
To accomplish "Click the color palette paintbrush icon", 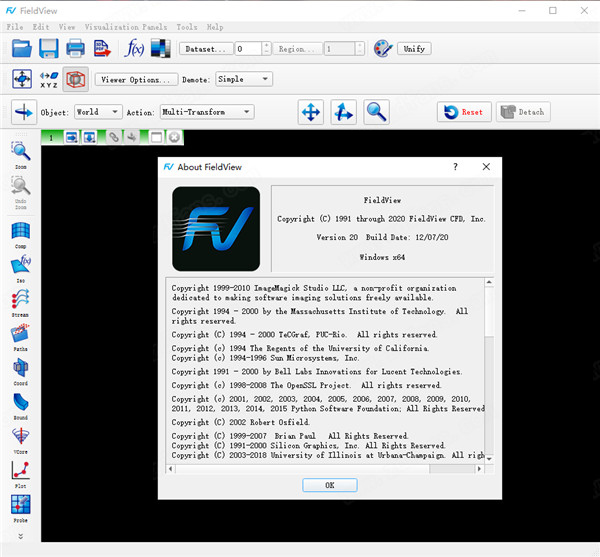I will click(383, 49).
